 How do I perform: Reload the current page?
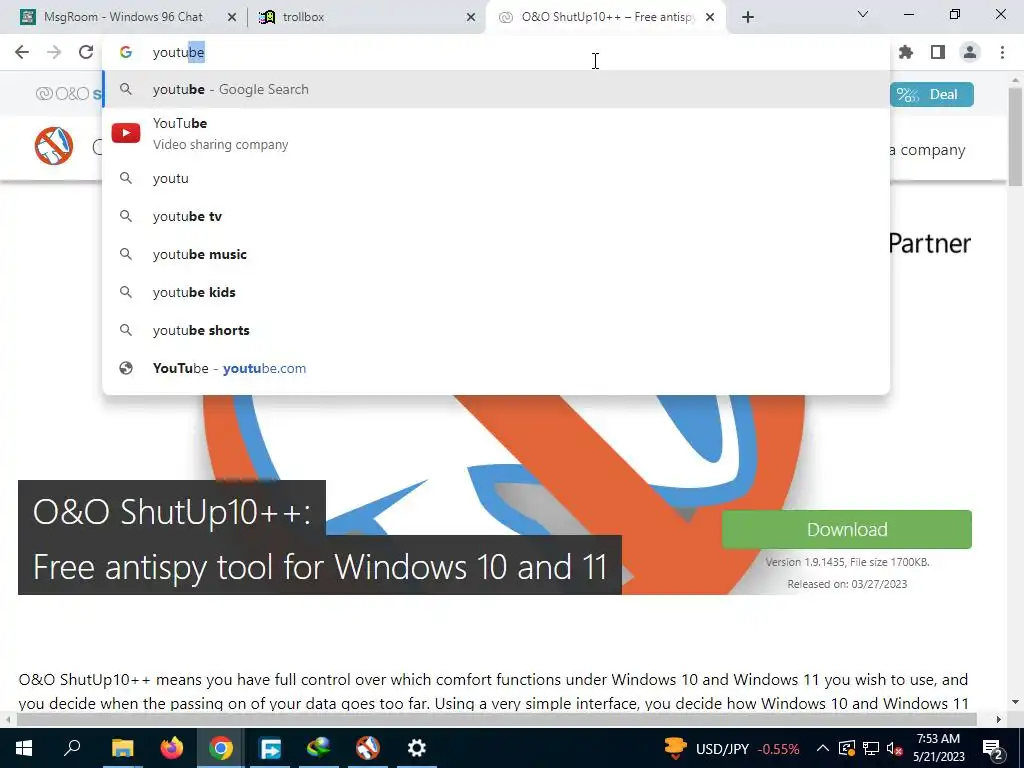coord(86,52)
